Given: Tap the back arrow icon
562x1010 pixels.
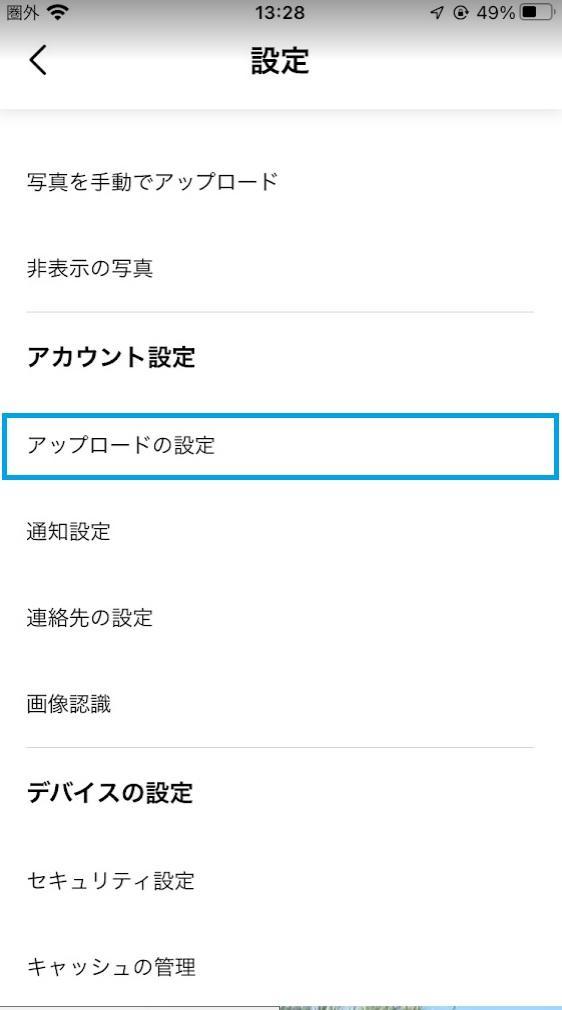Looking at the screenshot, I should [x=38, y=60].
